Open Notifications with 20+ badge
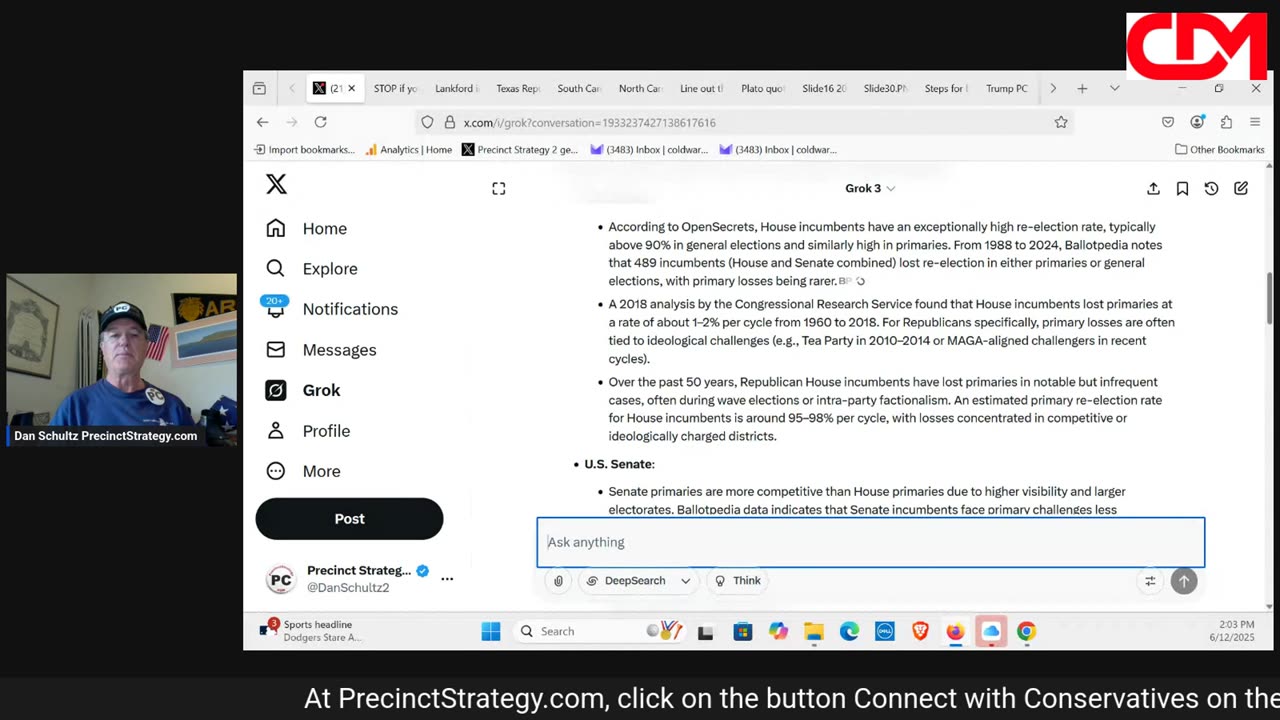Screen dimensions: 1280x720 [x=331, y=308]
